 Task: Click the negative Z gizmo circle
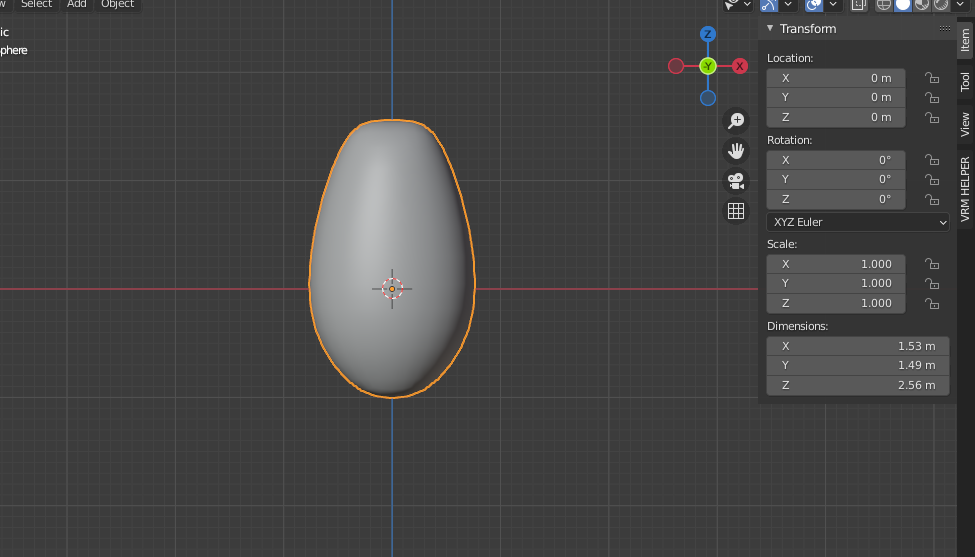pos(708,98)
